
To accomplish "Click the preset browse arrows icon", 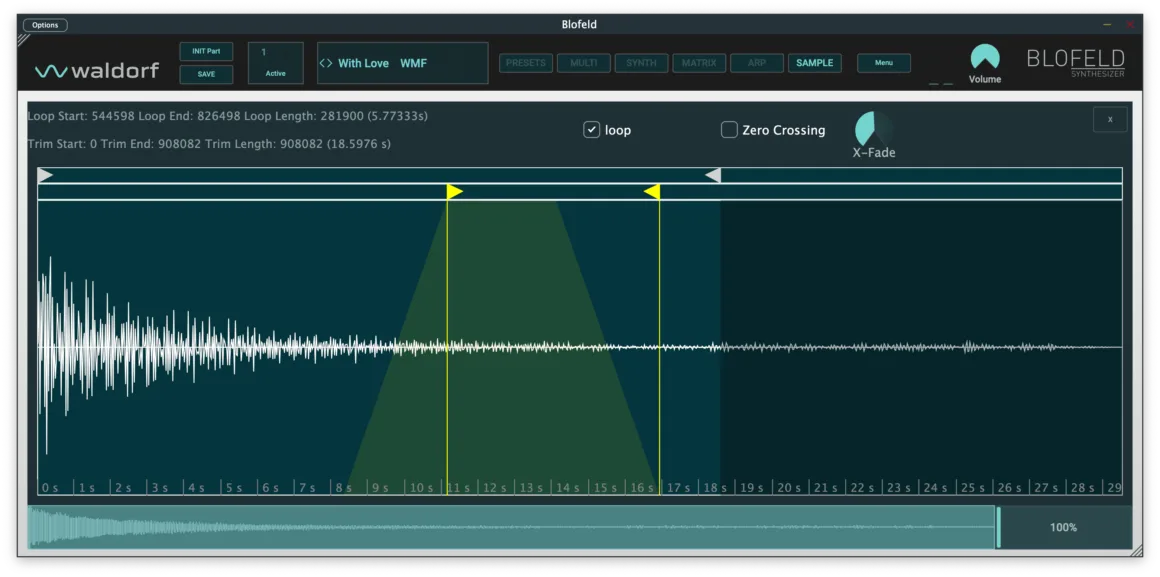I will (x=326, y=63).
